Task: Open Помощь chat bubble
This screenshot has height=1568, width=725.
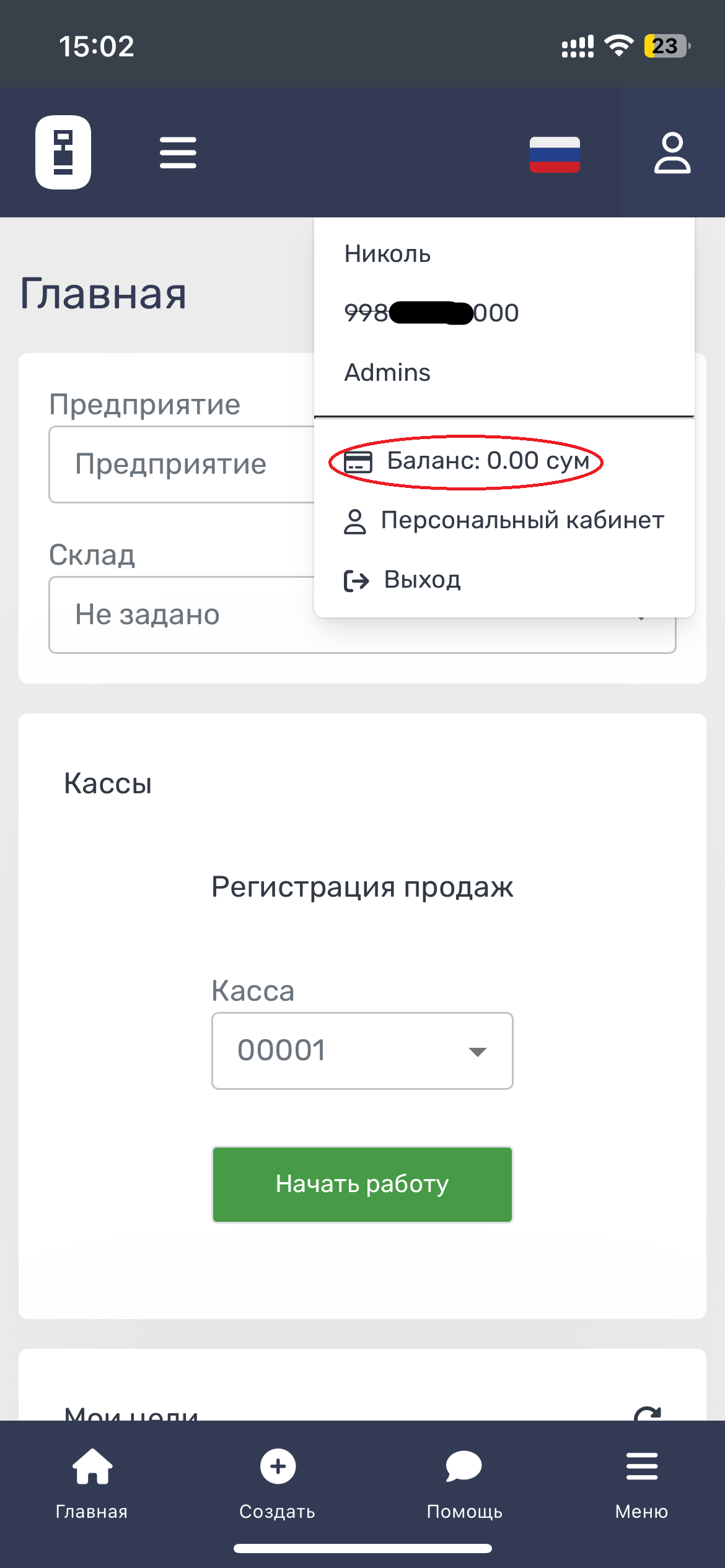Action: click(464, 1466)
